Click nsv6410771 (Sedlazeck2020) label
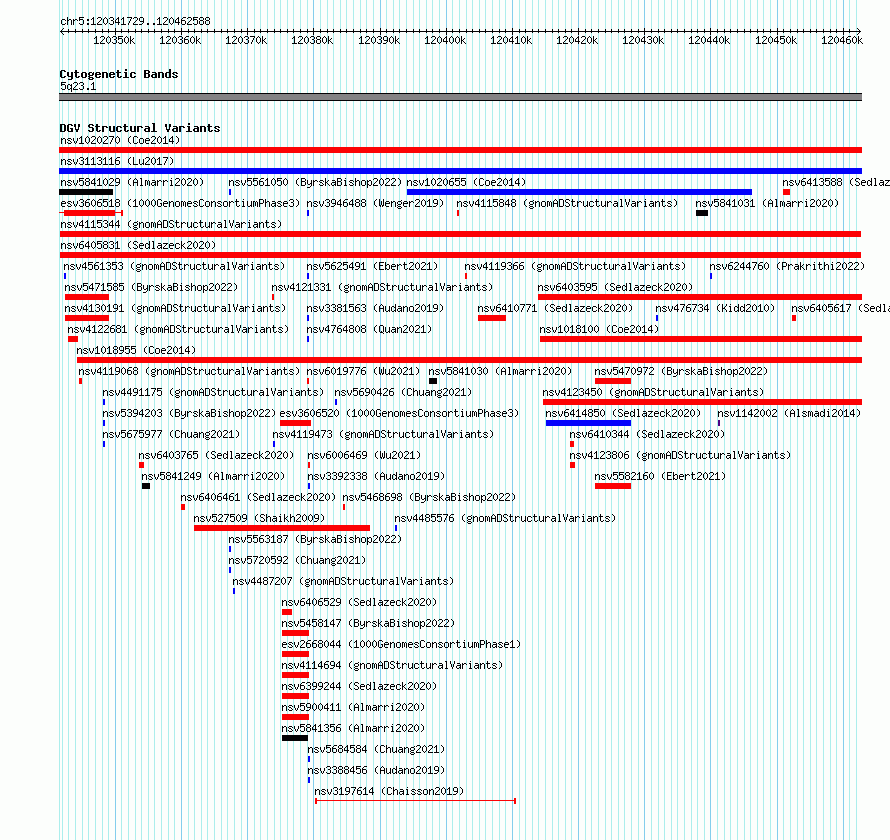This screenshot has width=890, height=840. [x=555, y=308]
